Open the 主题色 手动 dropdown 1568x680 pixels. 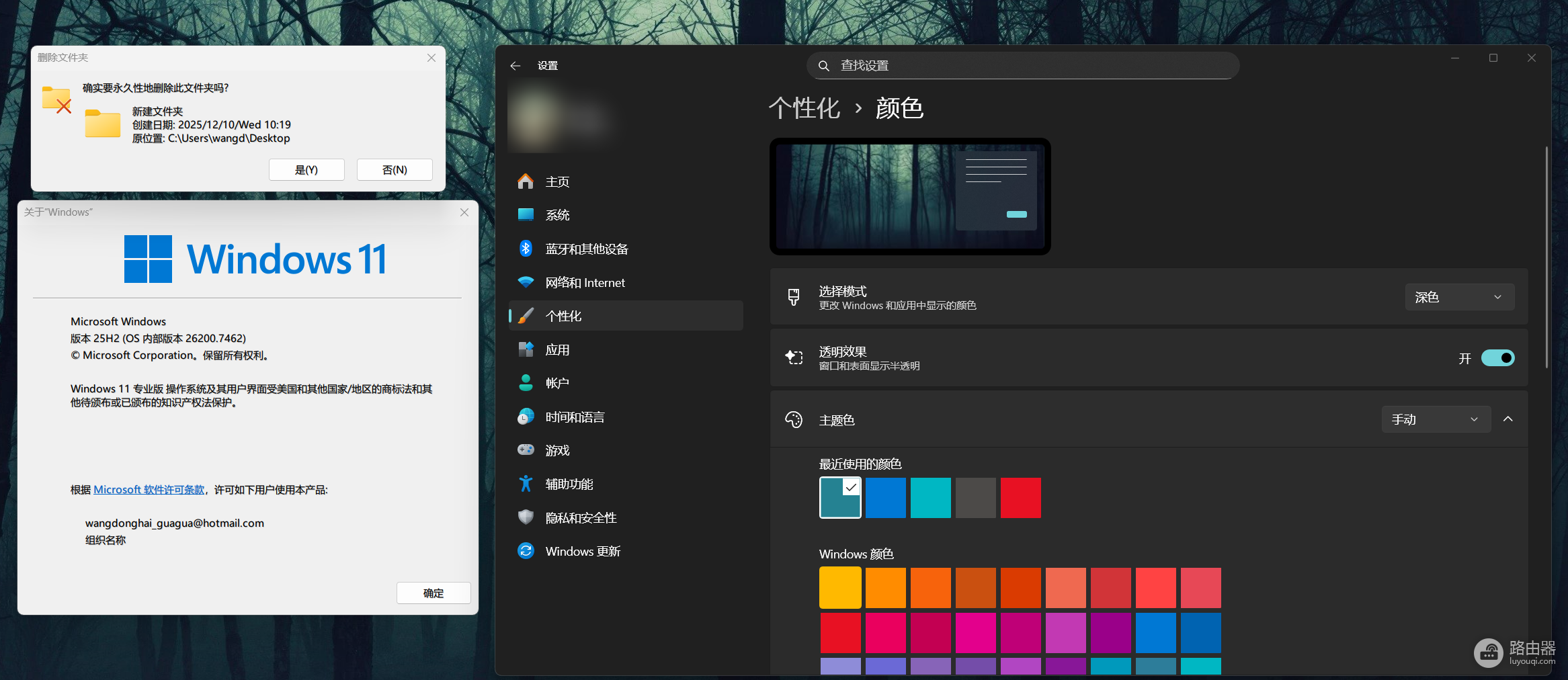(x=1436, y=419)
